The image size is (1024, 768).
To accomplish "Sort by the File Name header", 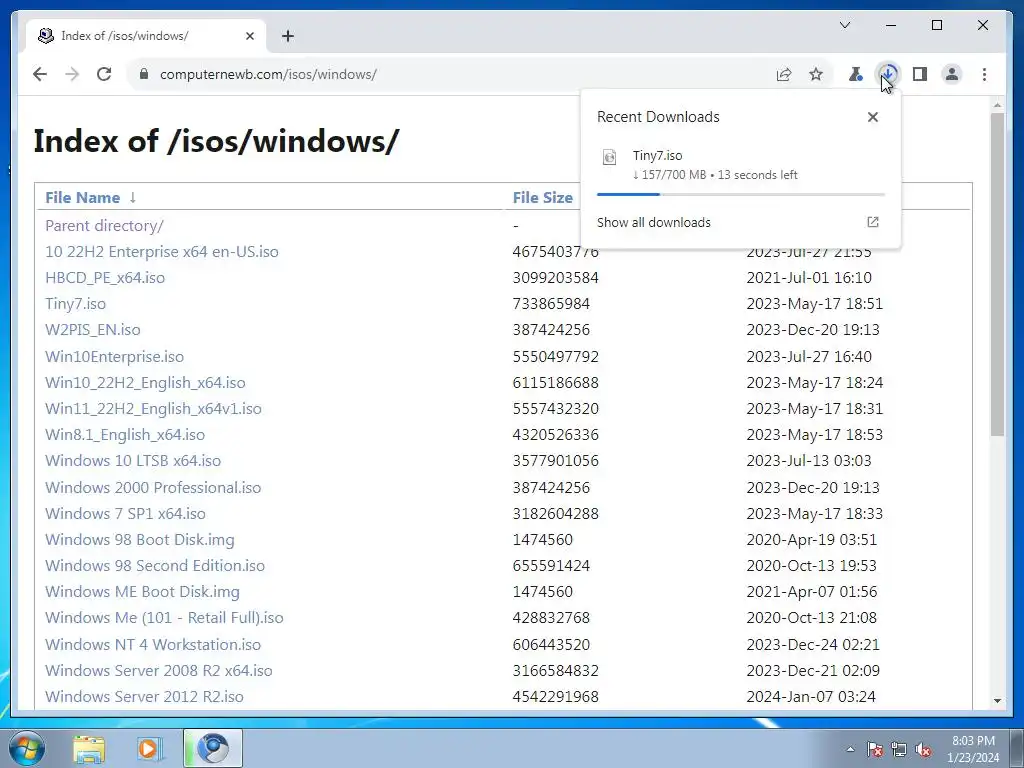I will 82,197.
